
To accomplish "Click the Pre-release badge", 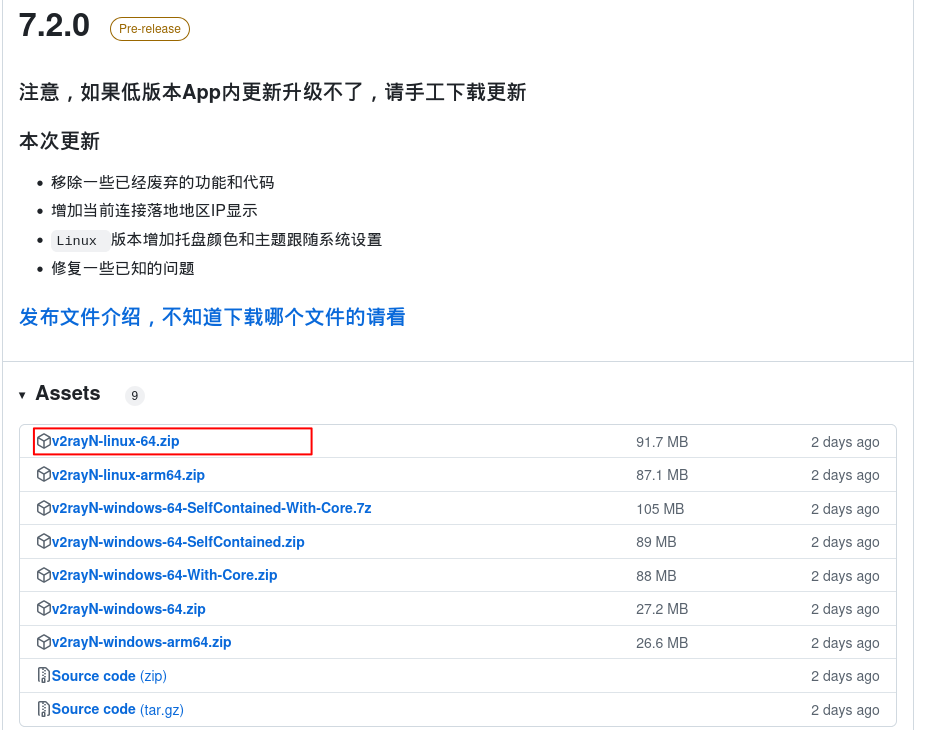I will point(150,29).
